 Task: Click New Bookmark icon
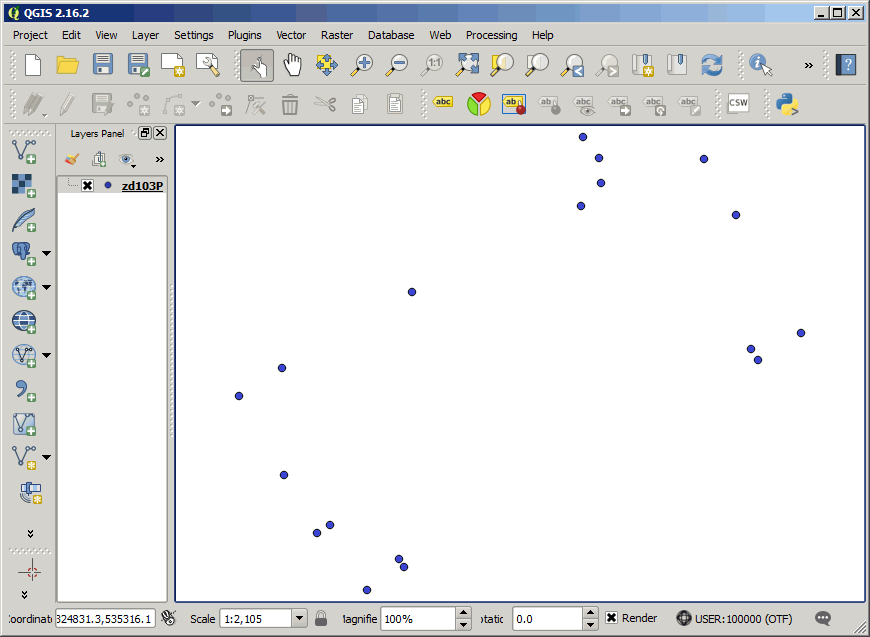coord(643,65)
